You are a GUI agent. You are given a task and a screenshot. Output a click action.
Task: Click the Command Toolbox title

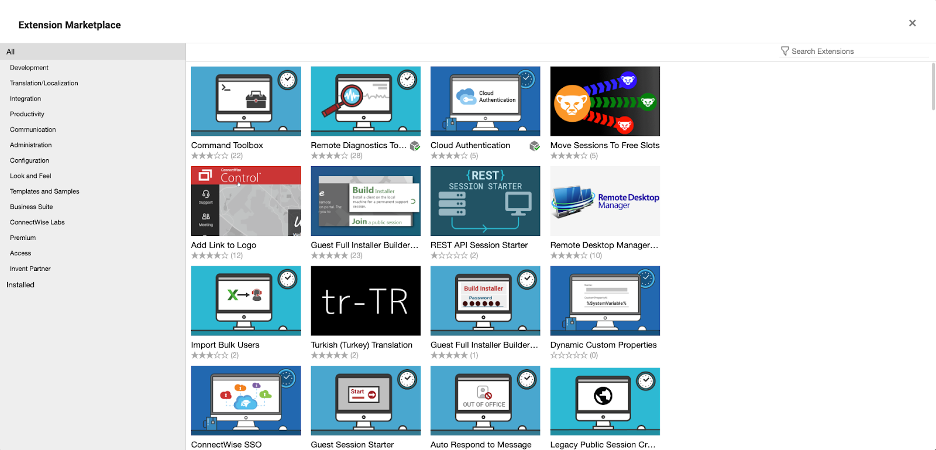click(x=227, y=146)
